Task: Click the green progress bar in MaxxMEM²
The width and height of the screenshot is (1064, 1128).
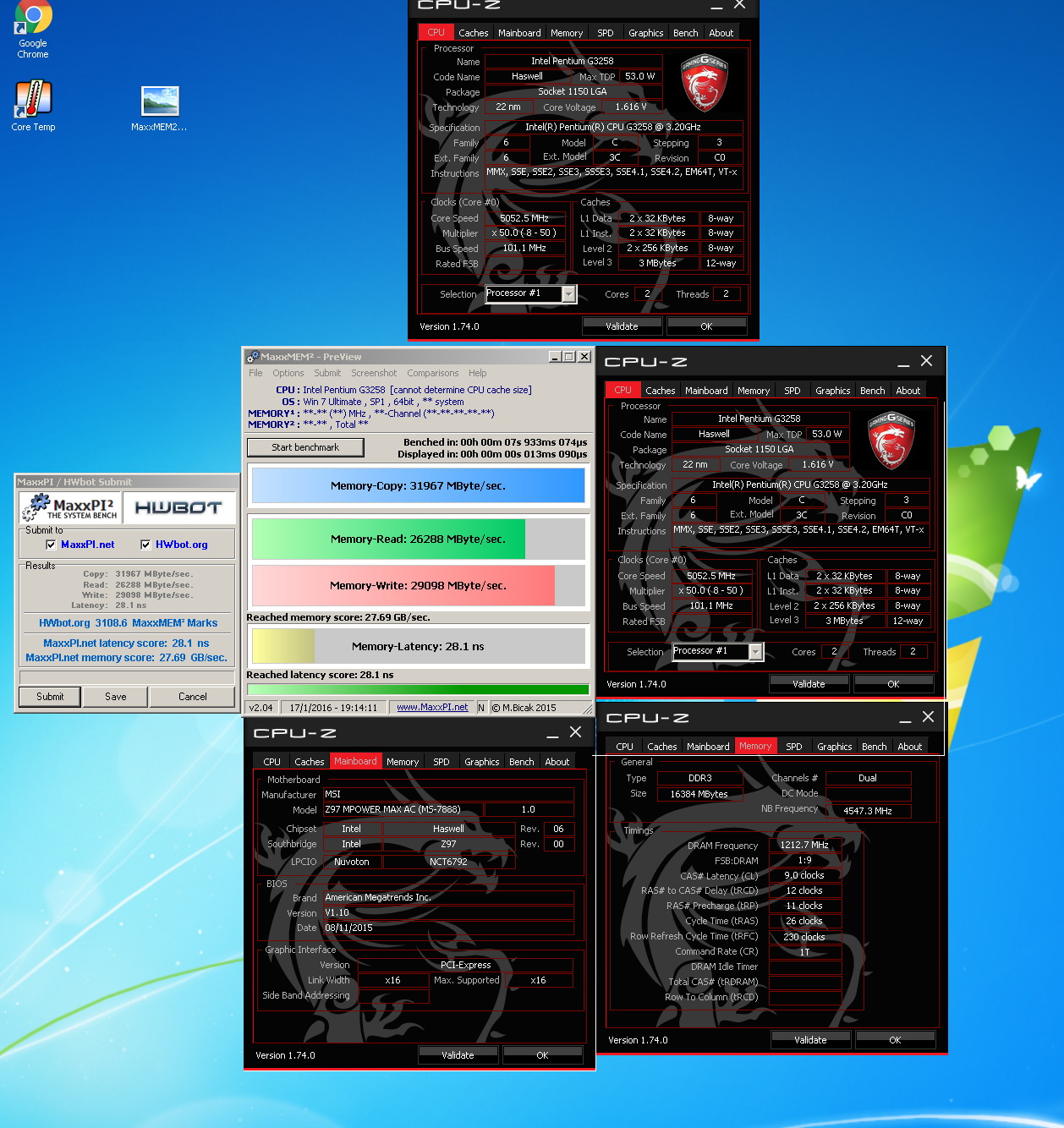Action: point(418,689)
